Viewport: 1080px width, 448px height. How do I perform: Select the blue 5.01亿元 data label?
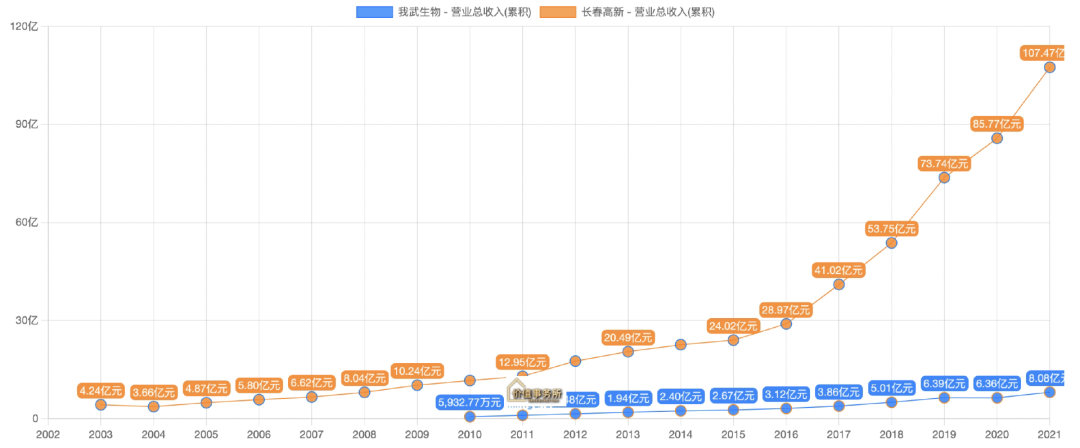(891, 388)
